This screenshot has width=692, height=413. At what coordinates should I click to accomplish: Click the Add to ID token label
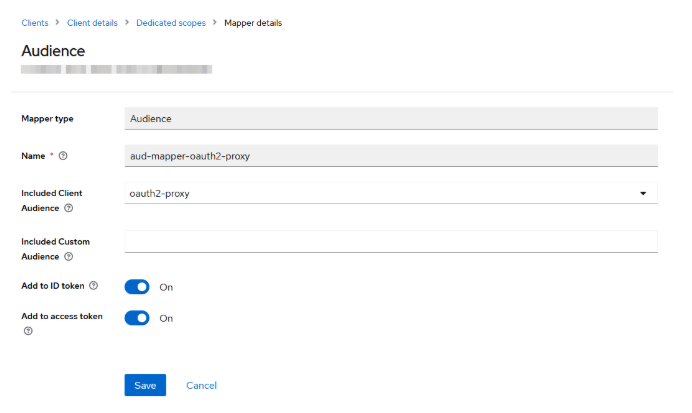[x=53, y=286]
